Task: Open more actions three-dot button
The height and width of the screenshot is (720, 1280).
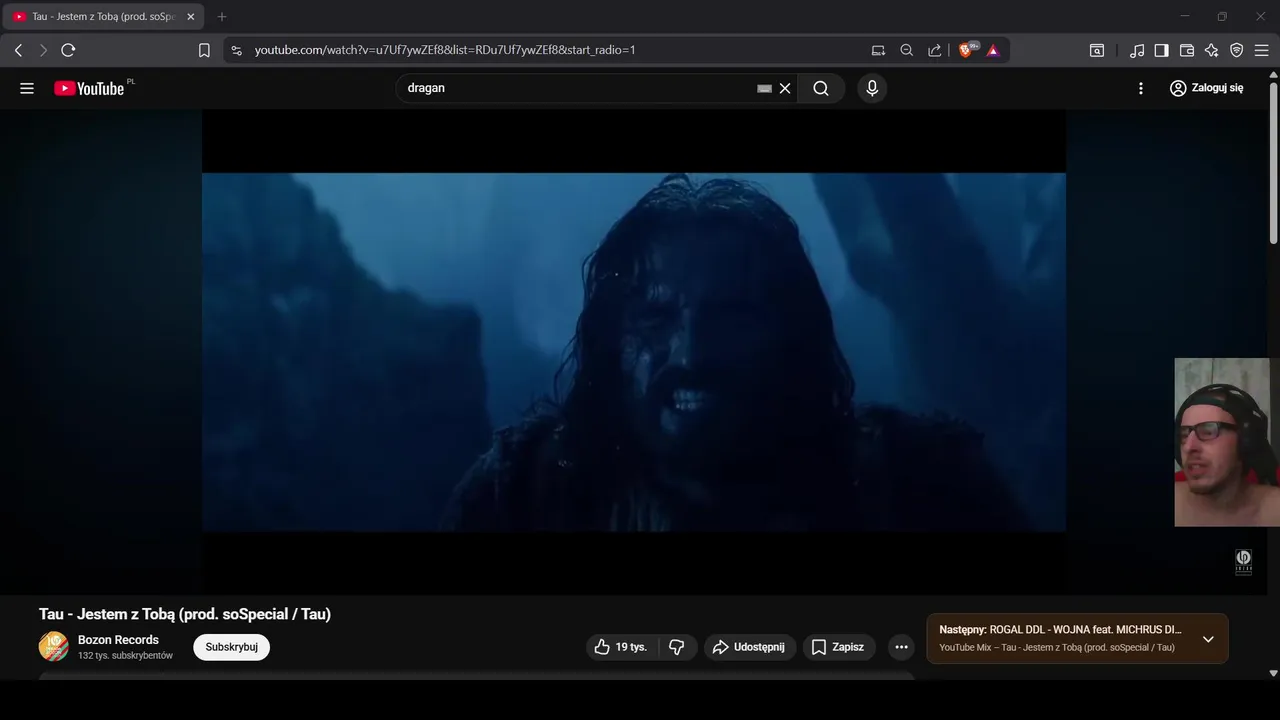Action: click(x=901, y=647)
